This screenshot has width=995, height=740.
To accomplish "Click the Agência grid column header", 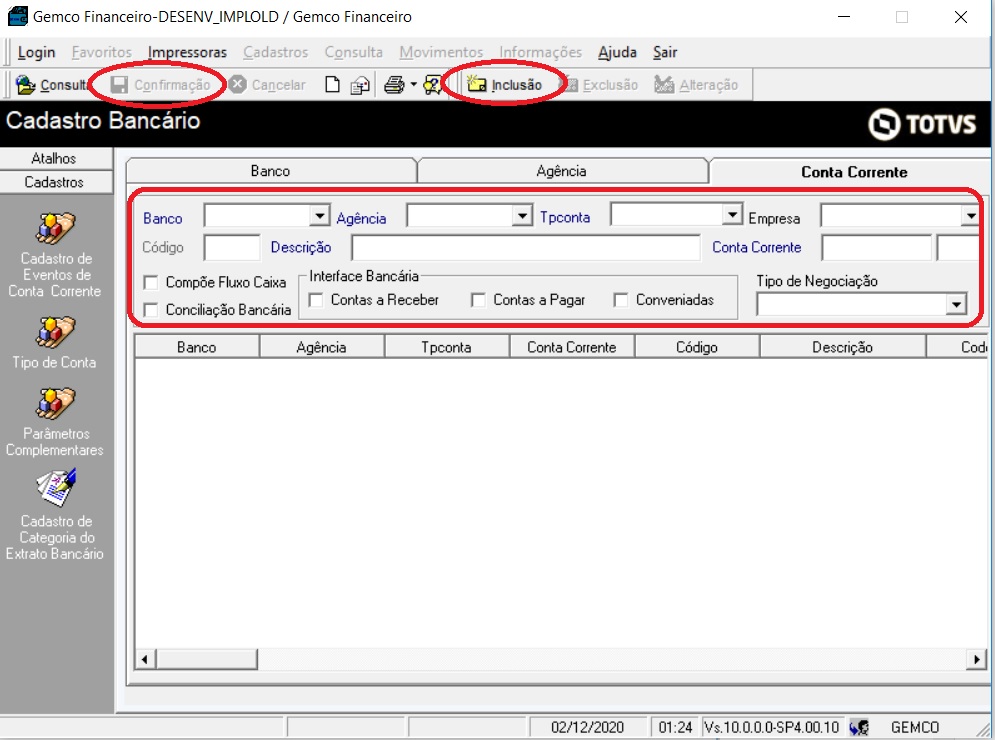I will (321, 347).
